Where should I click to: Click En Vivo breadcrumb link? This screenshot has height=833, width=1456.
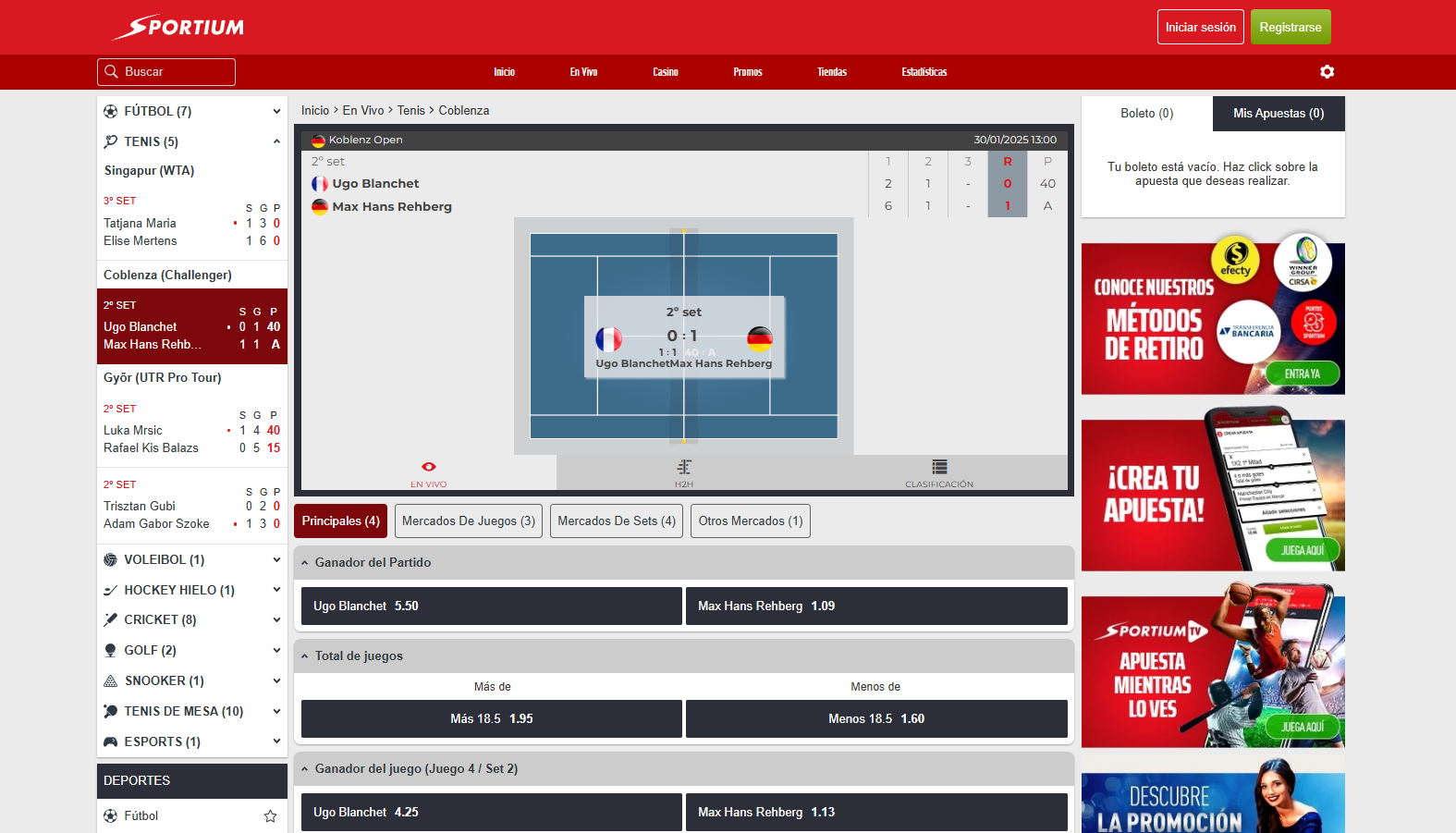coord(363,110)
